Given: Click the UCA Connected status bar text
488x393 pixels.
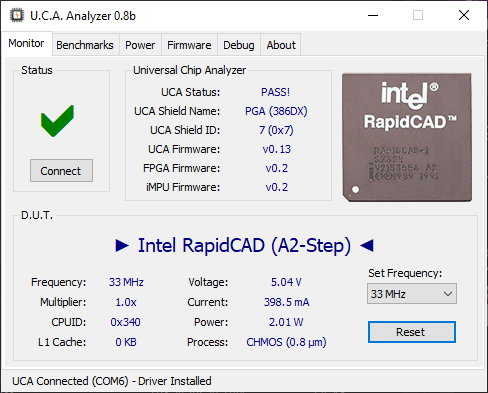Looking at the screenshot, I should point(112,381).
